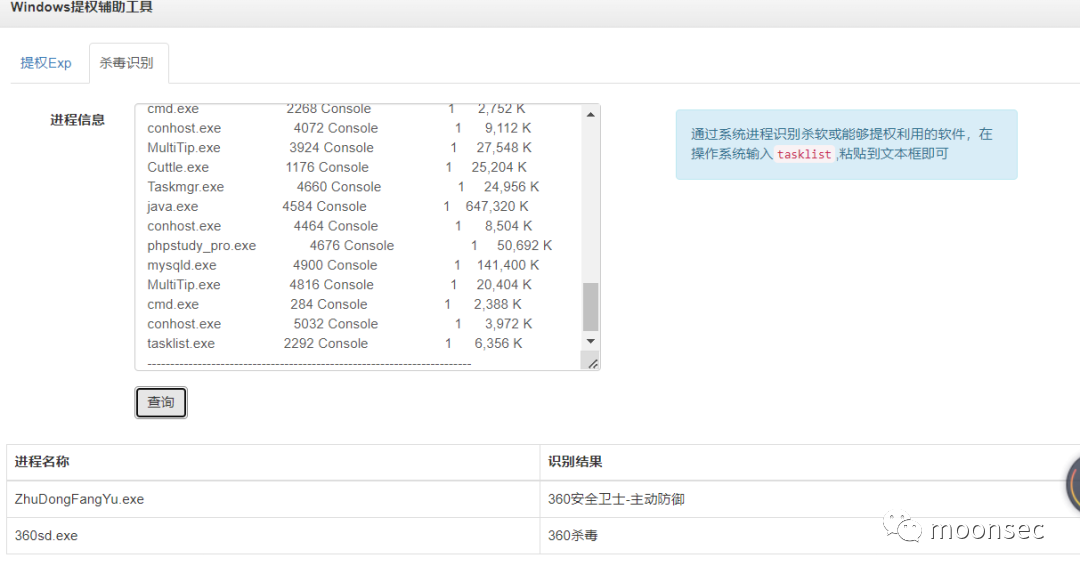Click inside the 进程信息 process text box
The image size is (1080, 574).
[x=360, y=236]
